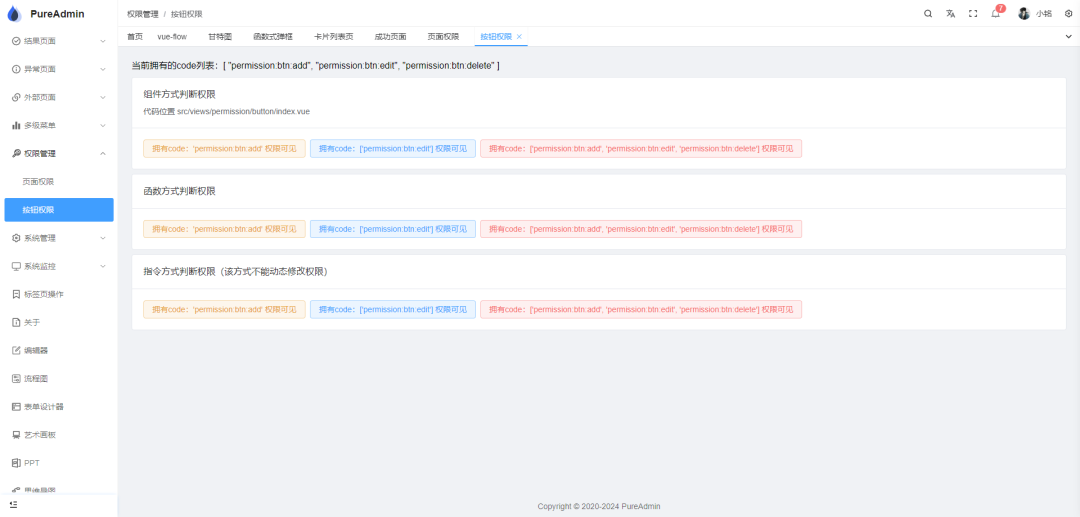Expand the 系统管理 sidebar menu

click(58, 238)
